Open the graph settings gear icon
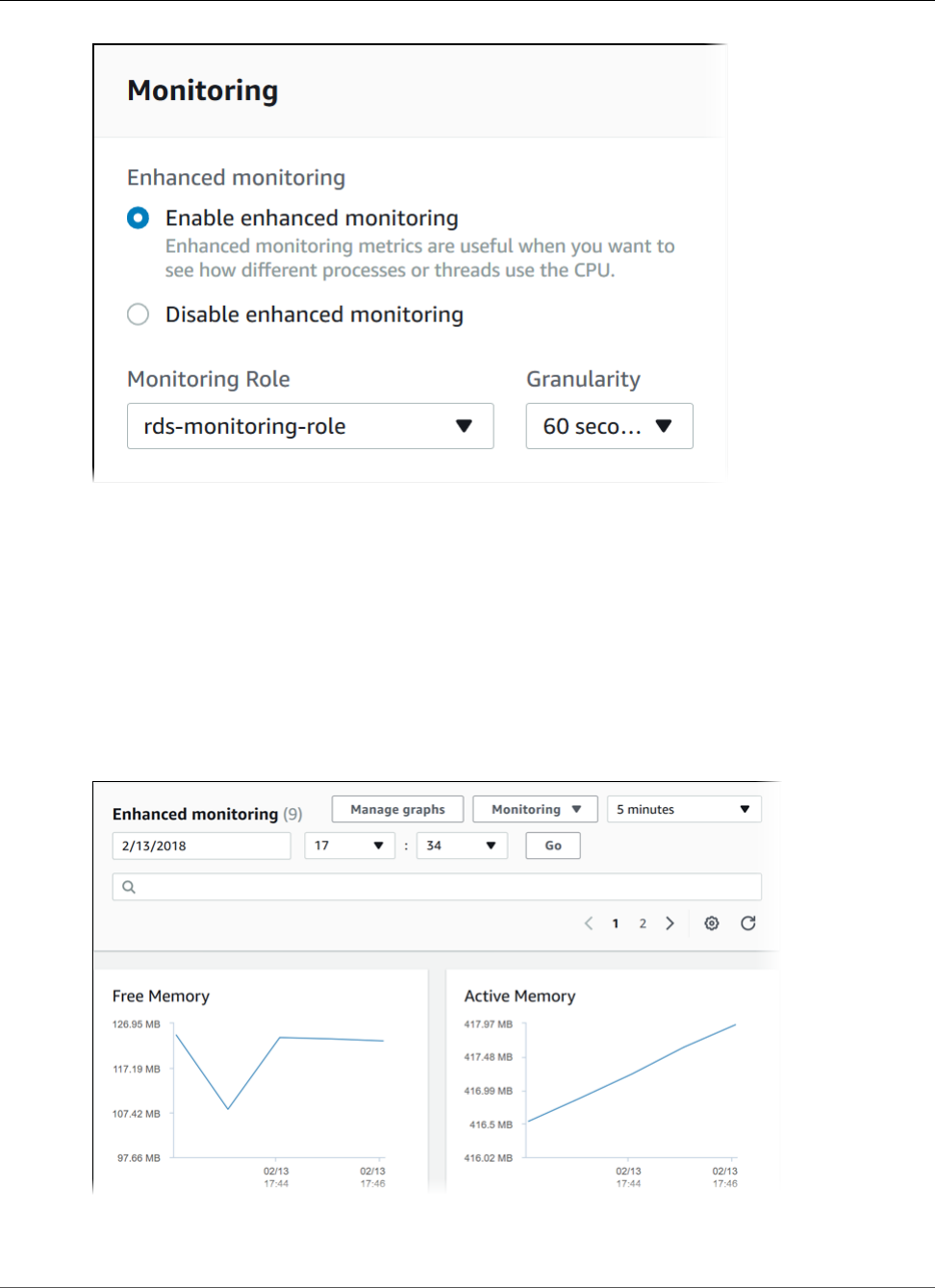This screenshot has width=935, height=1288. (x=712, y=923)
